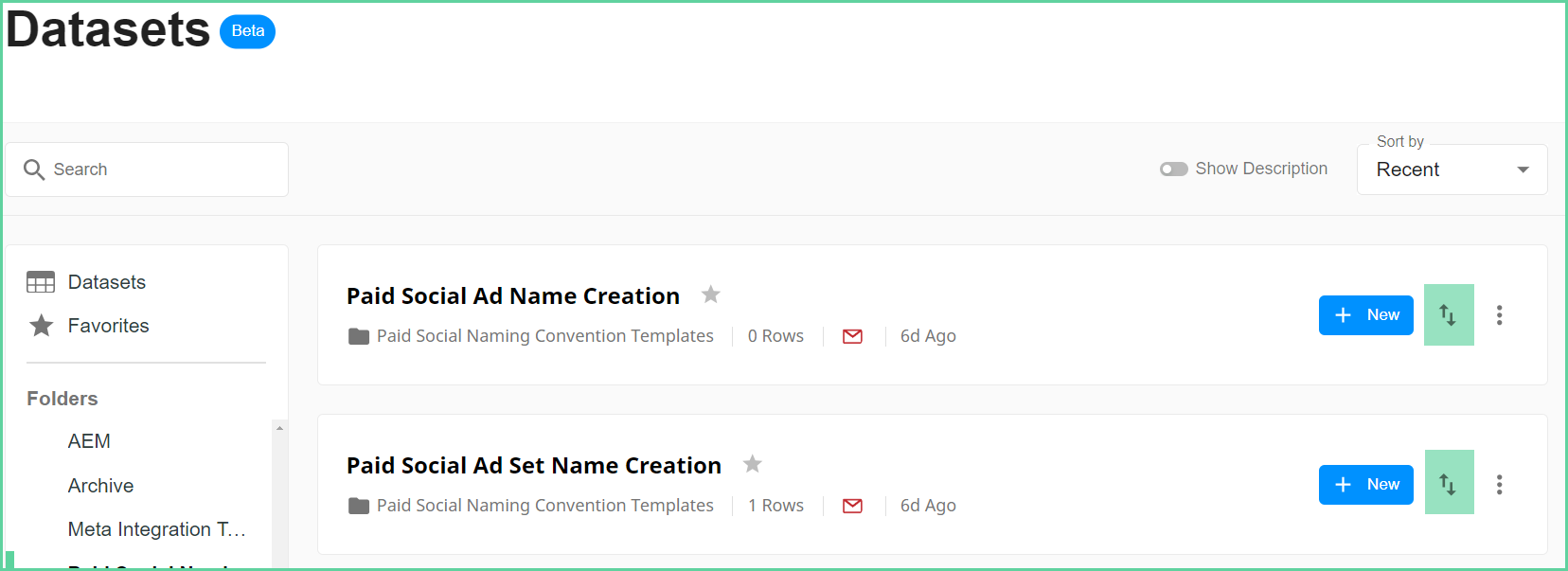The height and width of the screenshot is (571, 1568).
Task: Click New button for Ad Set Name Creation
Action: [1365, 485]
